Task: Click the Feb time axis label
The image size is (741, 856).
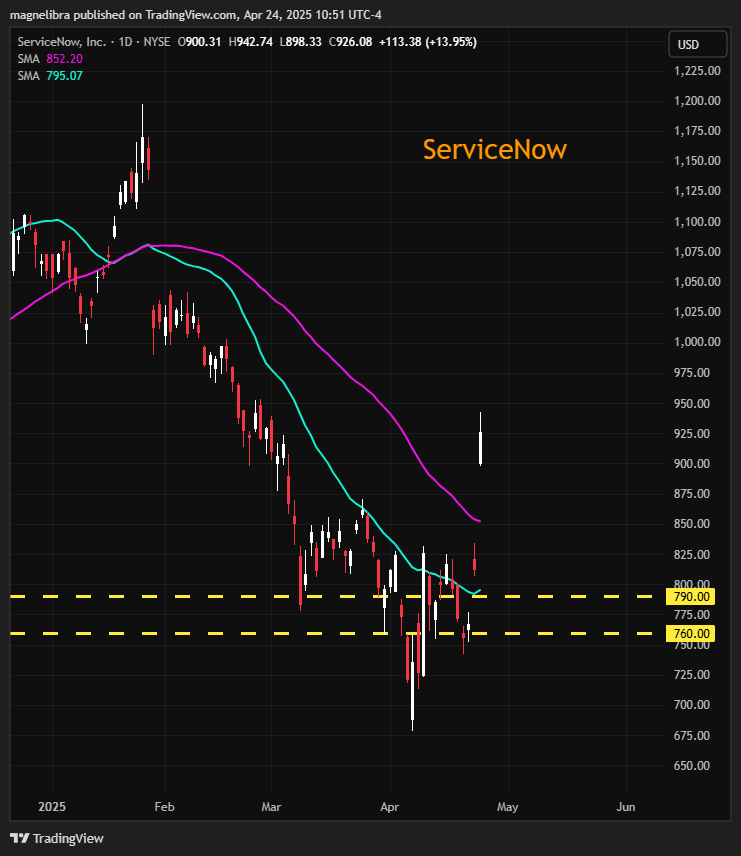Action: pyautogui.click(x=164, y=806)
